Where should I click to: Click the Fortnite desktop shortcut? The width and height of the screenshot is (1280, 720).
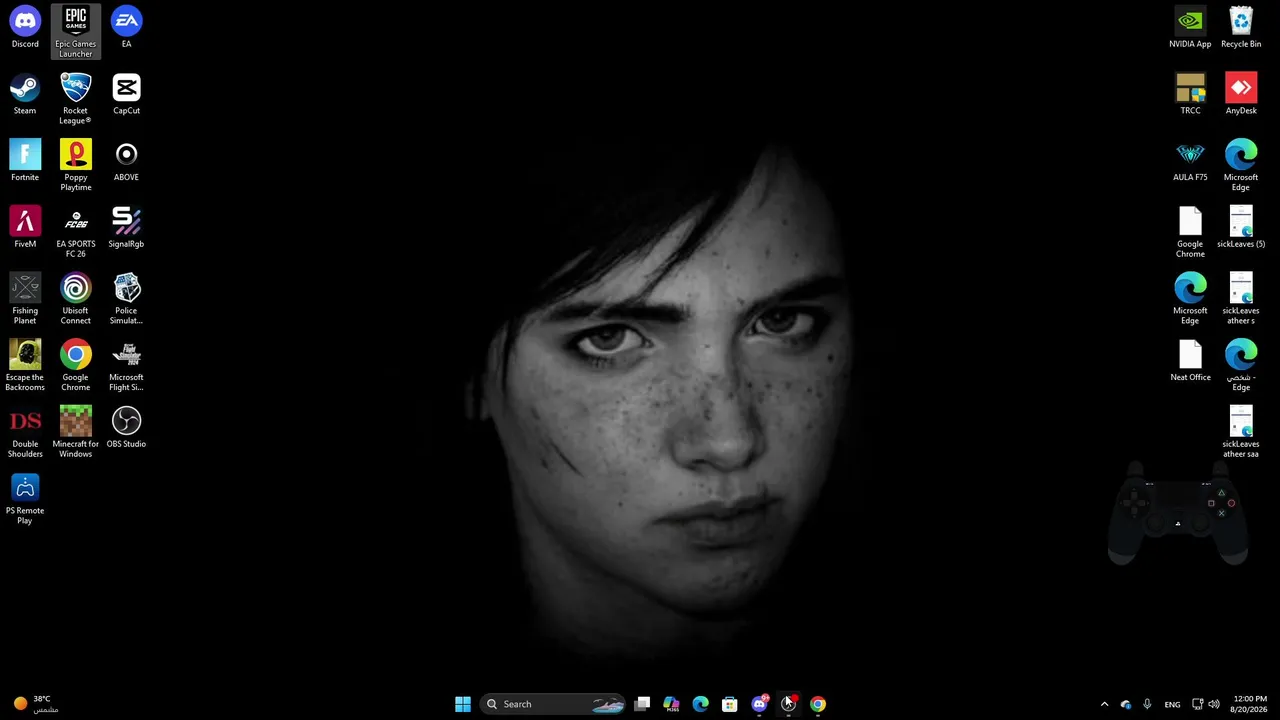click(x=25, y=161)
